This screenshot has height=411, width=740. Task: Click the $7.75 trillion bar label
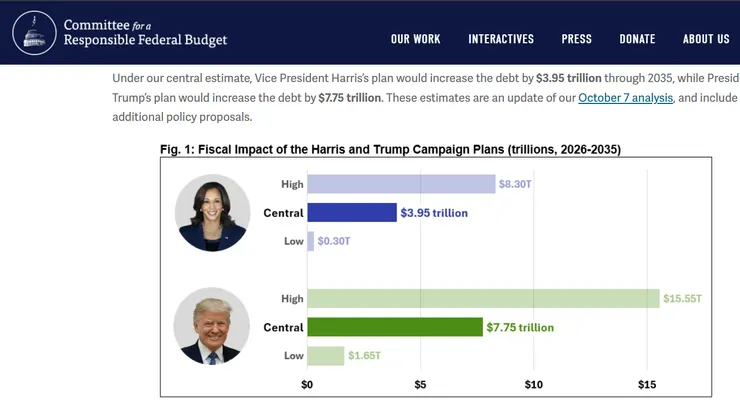point(520,327)
